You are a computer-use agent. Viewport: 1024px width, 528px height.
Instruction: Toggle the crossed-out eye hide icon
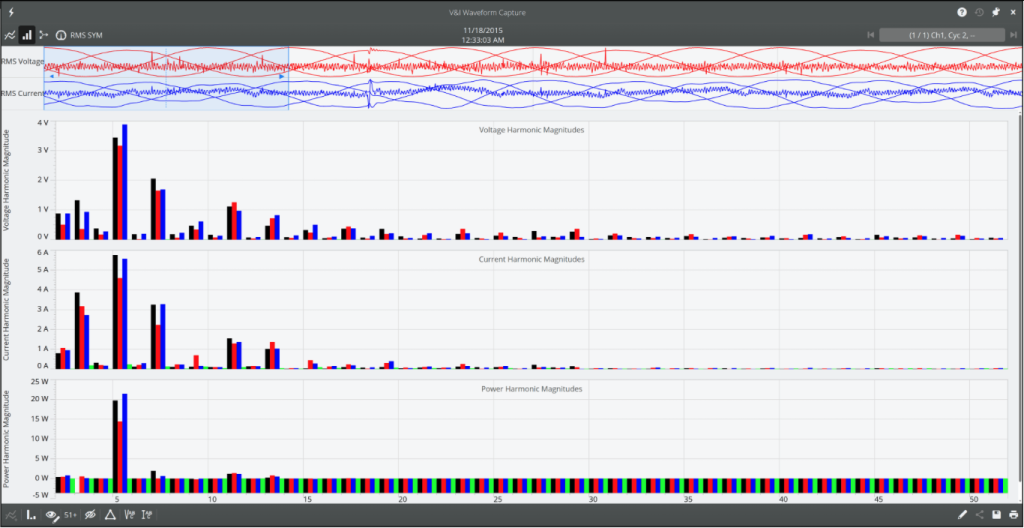tap(90, 515)
